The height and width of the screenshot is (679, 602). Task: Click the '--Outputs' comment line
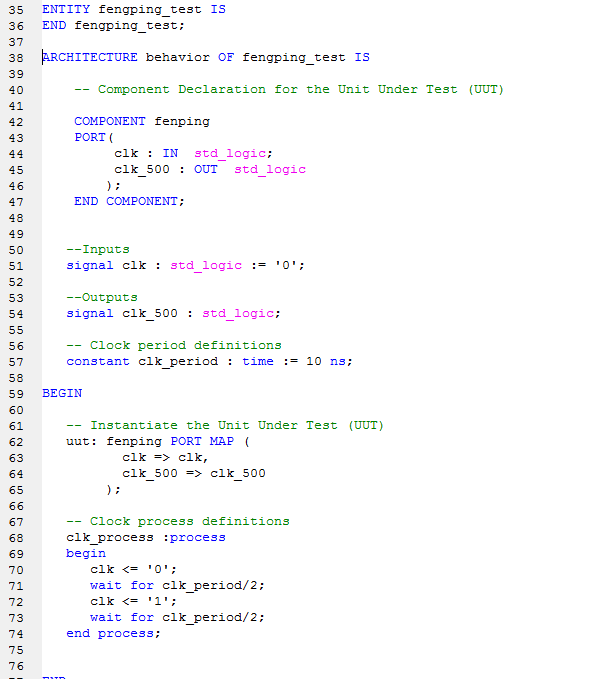(x=102, y=297)
